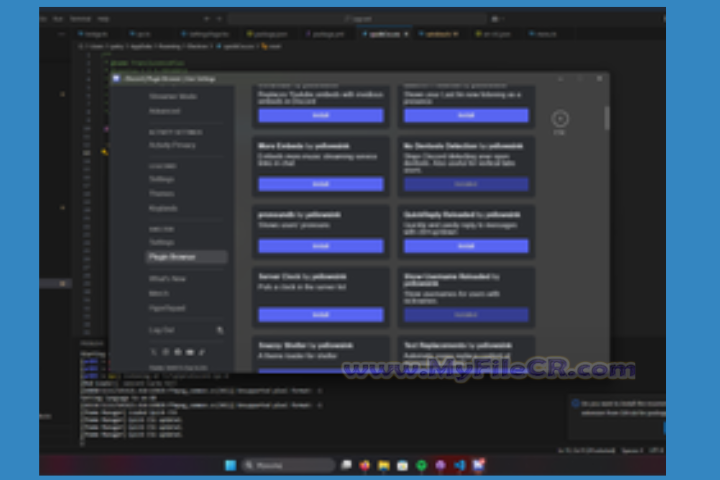Click Installed button on Show Username Reloaded
The height and width of the screenshot is (480, 720).
466,315
